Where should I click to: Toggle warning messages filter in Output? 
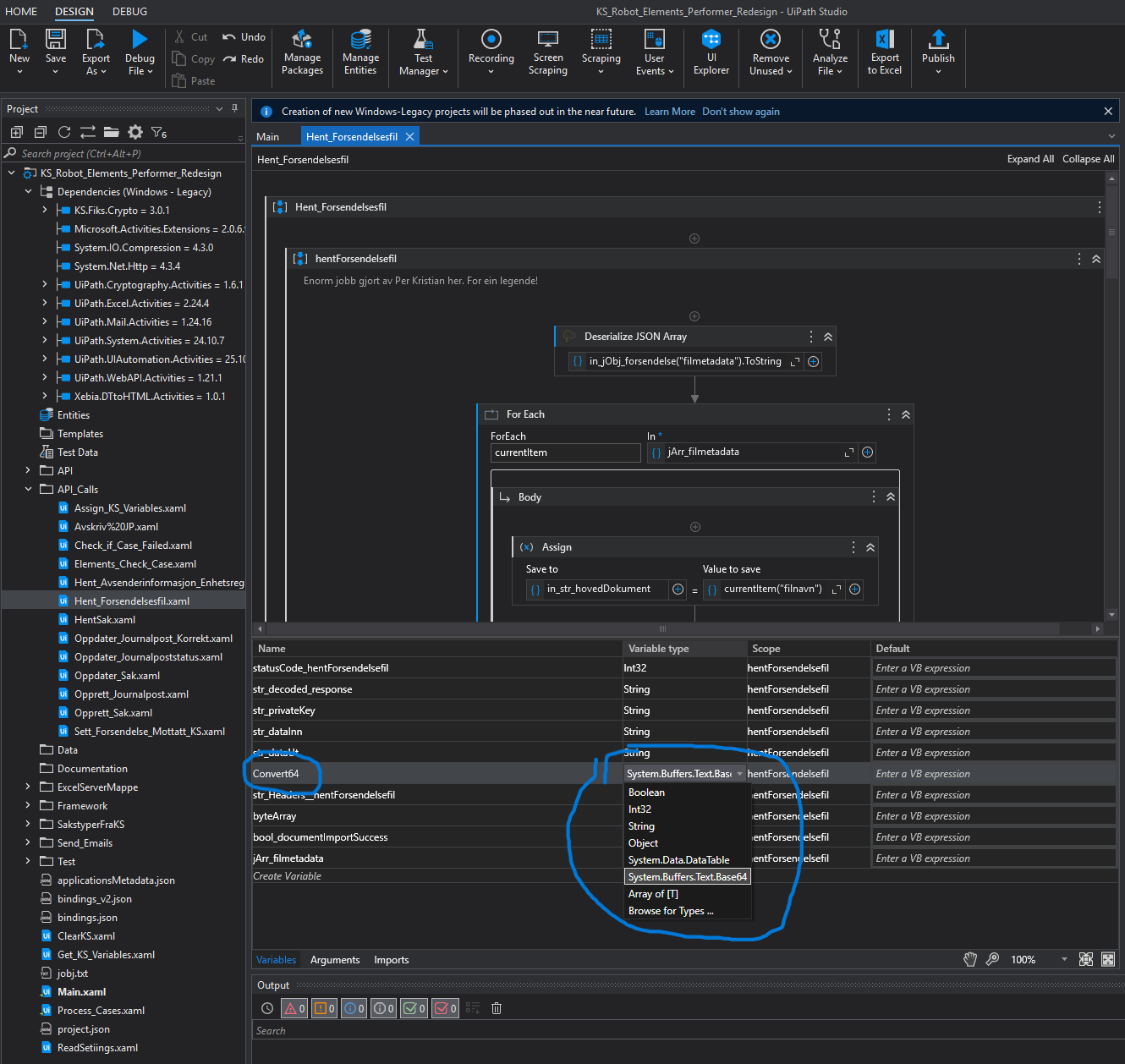pyautogui.click(x=324, y=1008)
